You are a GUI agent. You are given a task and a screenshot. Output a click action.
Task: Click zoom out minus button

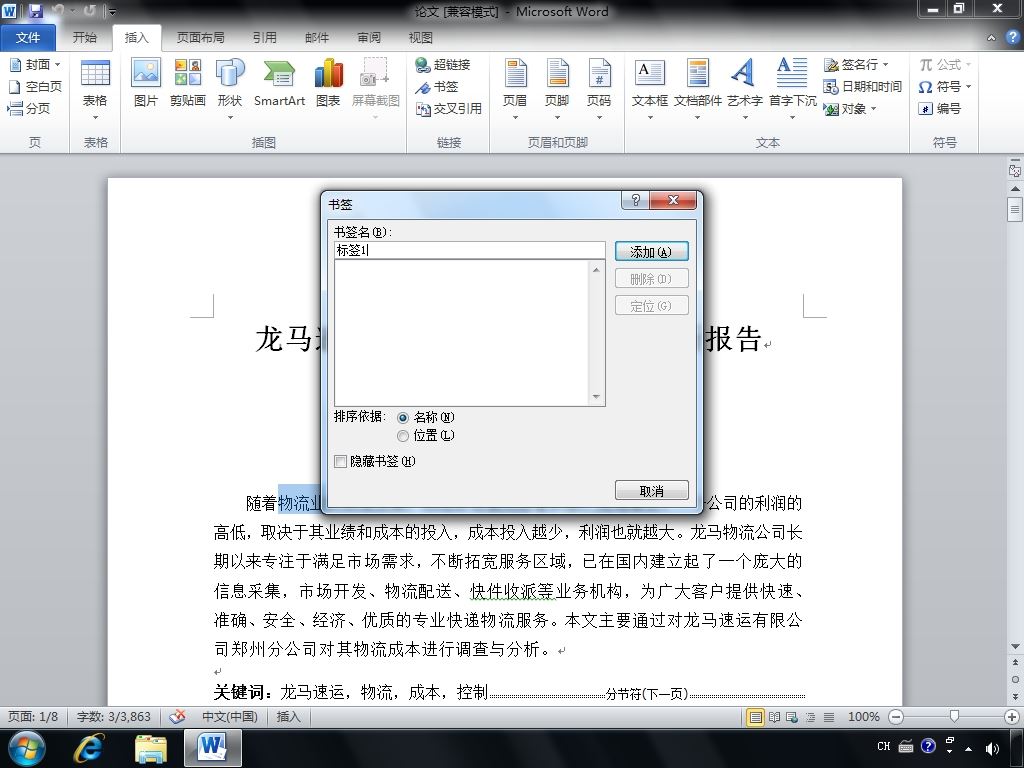click(x=896, y=717)
